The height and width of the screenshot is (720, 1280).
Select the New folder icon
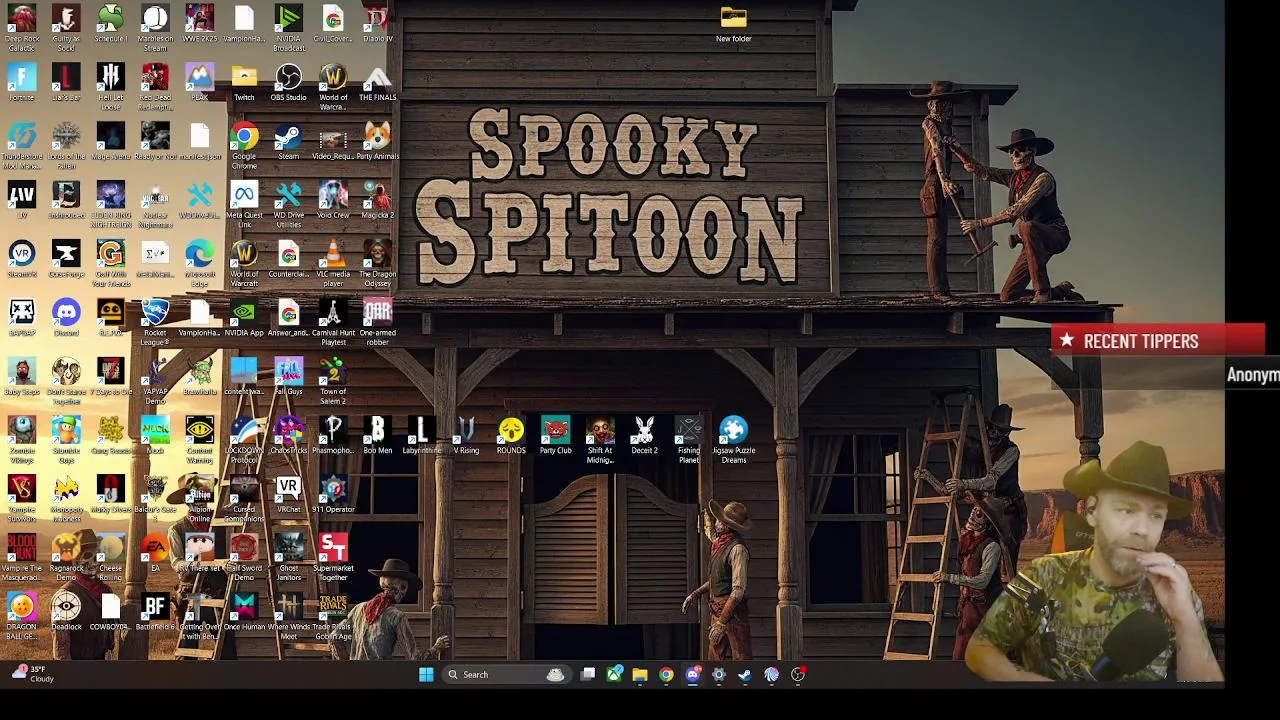[x=733, y=25]
